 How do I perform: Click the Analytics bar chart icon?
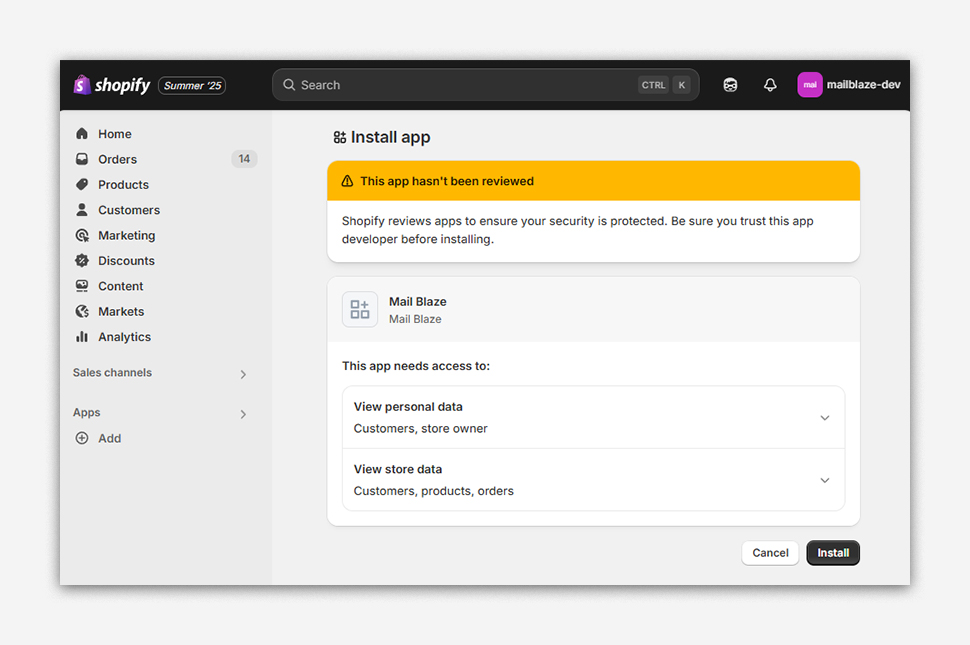point(82,336)
